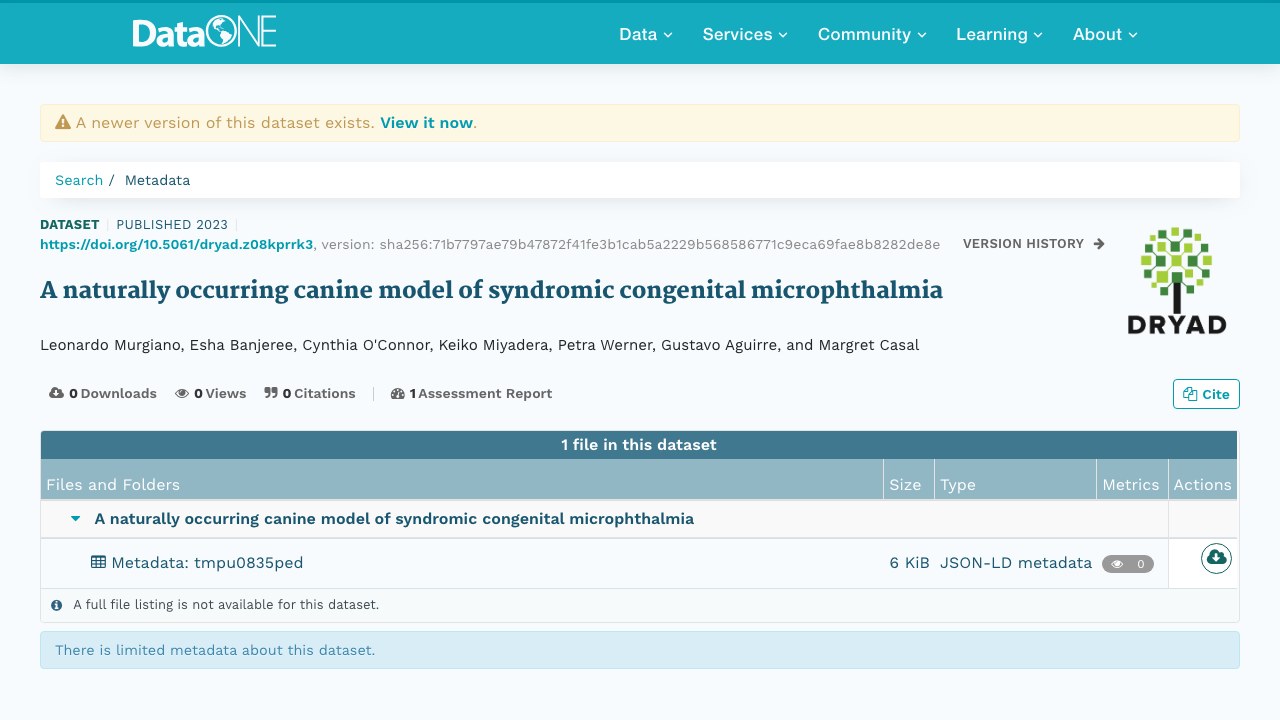Click the Citations quote icon
This screenshot has height=720, width=1280.
click(x=270, y=394)
